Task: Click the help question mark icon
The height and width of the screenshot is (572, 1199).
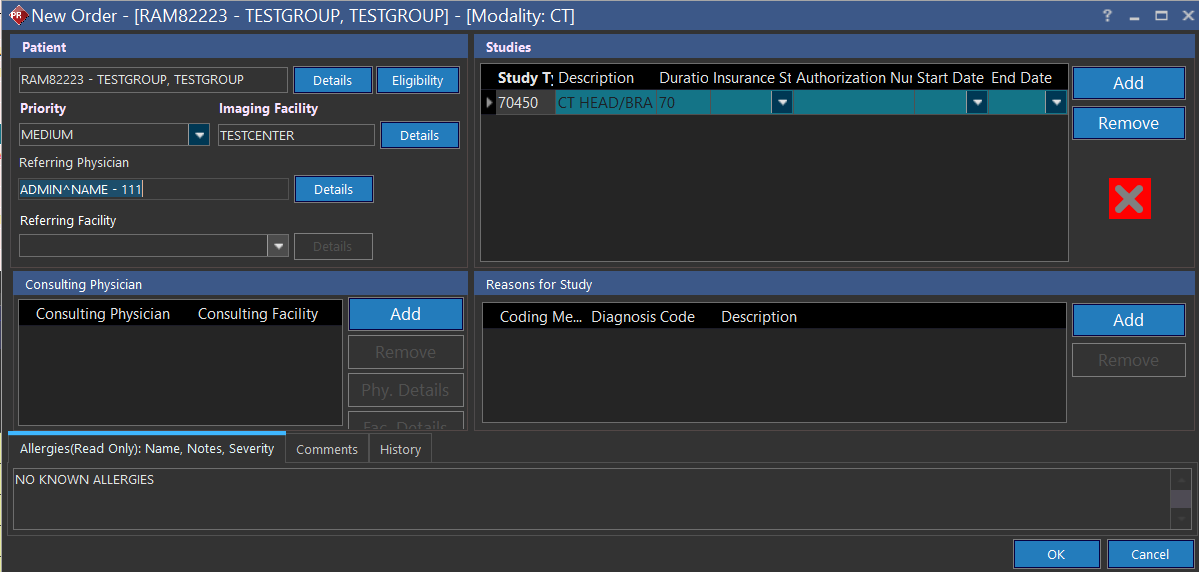Action: click(1107, 16)
